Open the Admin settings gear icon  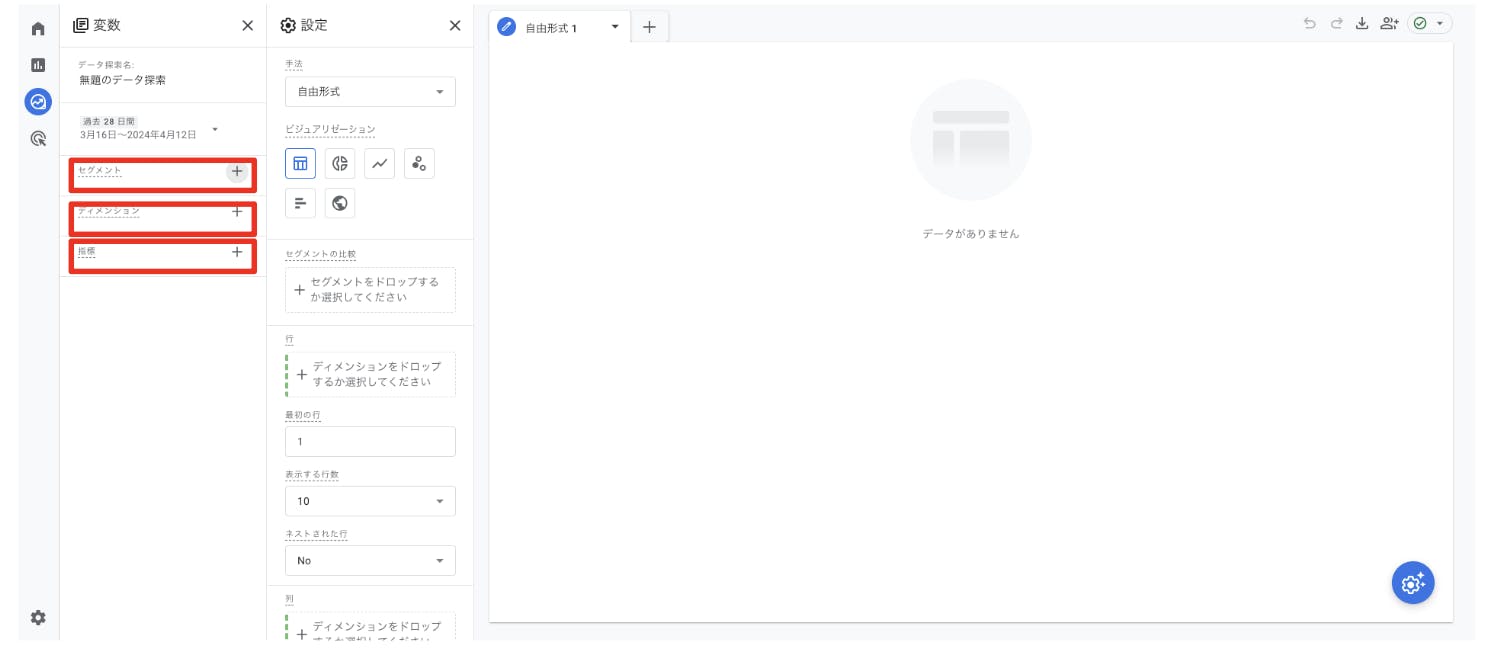(38, 617)
